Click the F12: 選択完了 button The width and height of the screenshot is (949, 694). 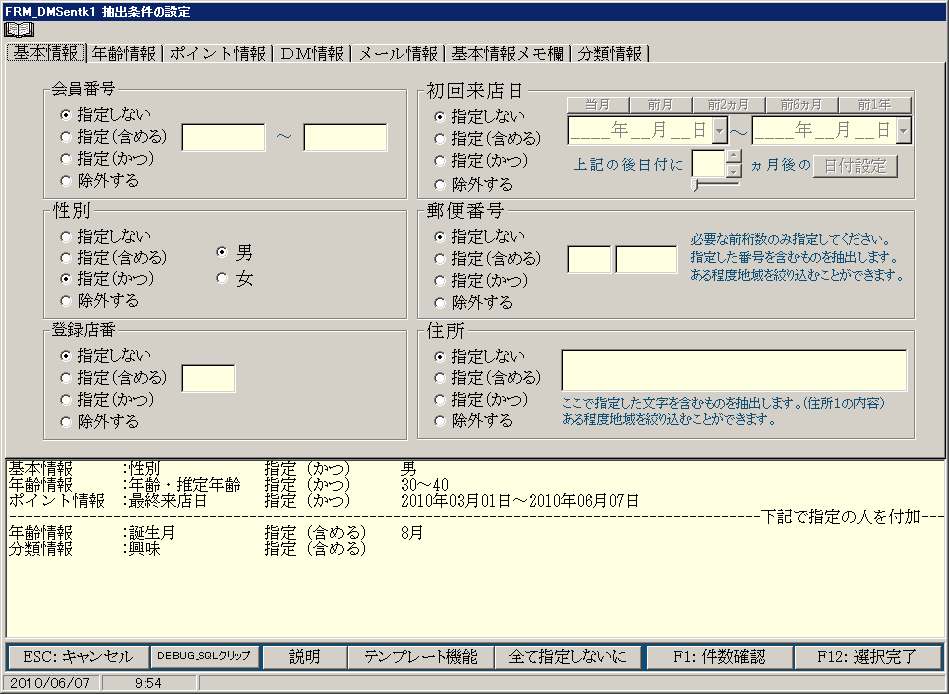point(868,657)
